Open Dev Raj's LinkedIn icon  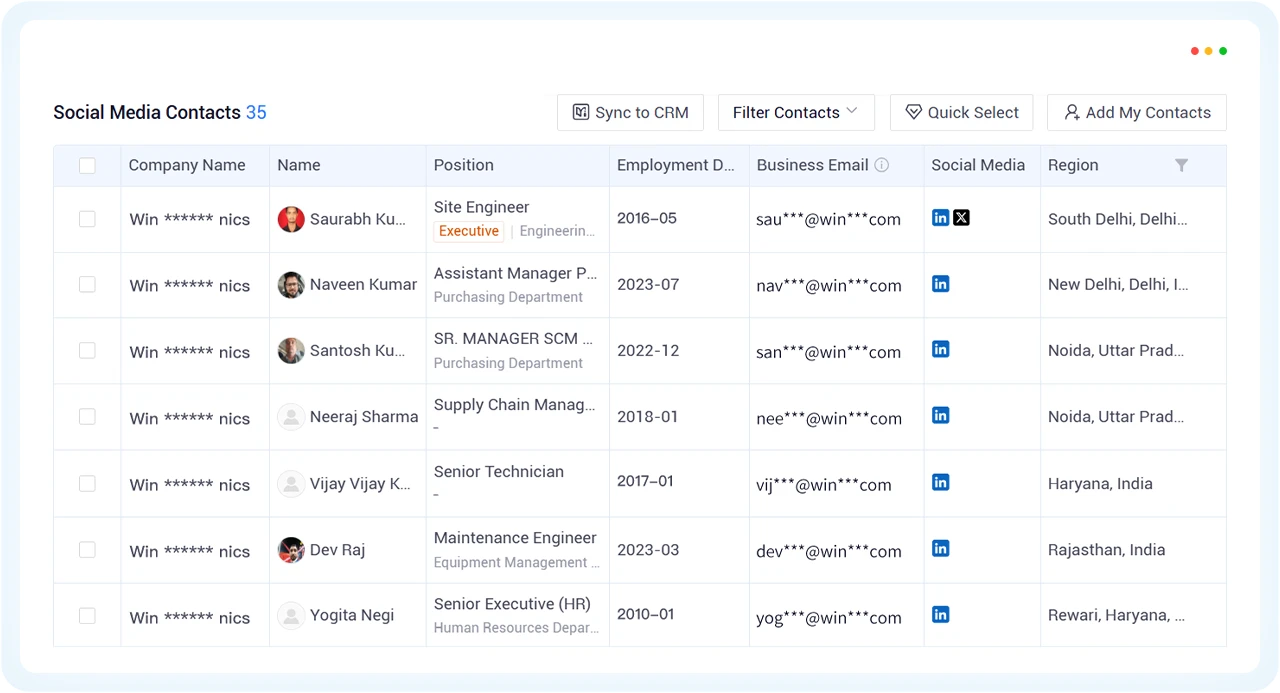coord(940,548)
